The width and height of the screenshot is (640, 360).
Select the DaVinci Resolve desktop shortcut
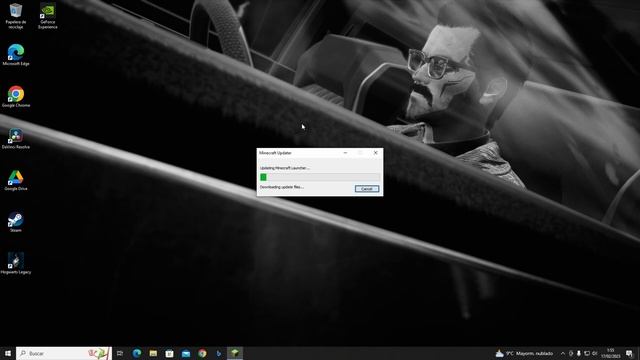[16, 138]
